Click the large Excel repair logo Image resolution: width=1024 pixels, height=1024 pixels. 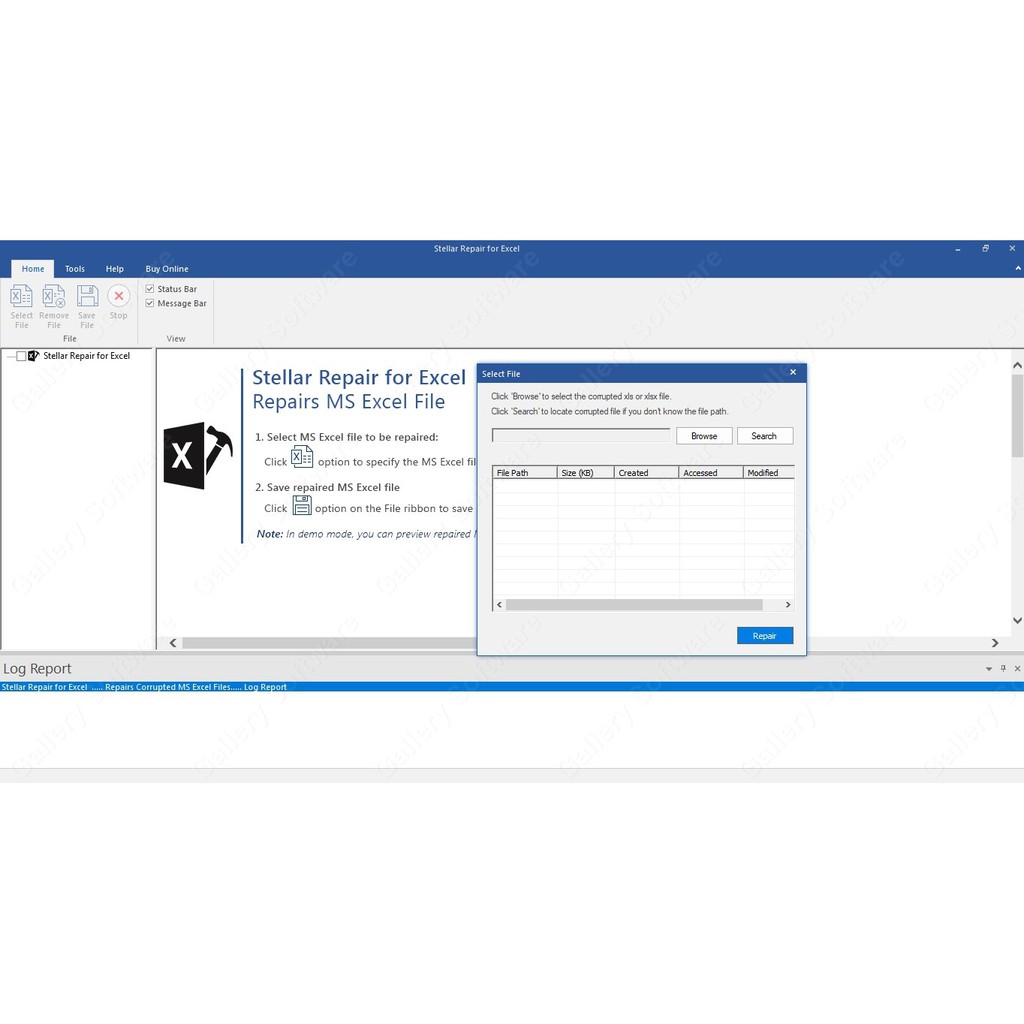pyautogui.click(x=197, y=455)
